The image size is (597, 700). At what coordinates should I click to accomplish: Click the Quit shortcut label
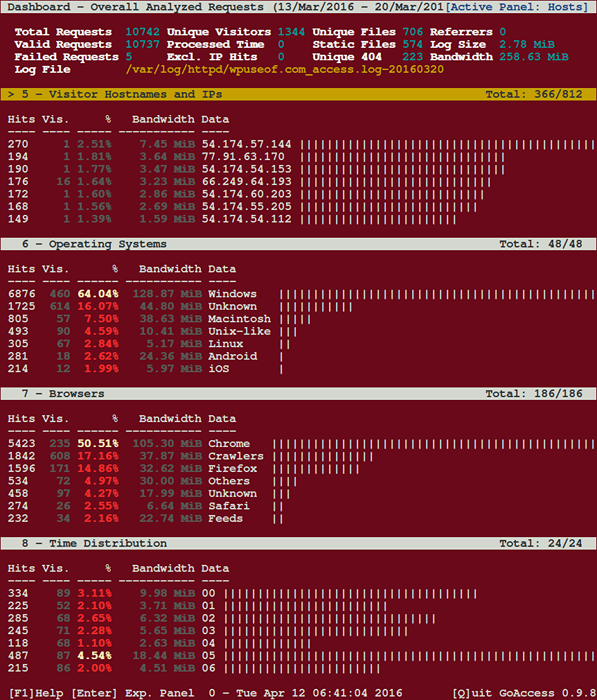[472, 693]
